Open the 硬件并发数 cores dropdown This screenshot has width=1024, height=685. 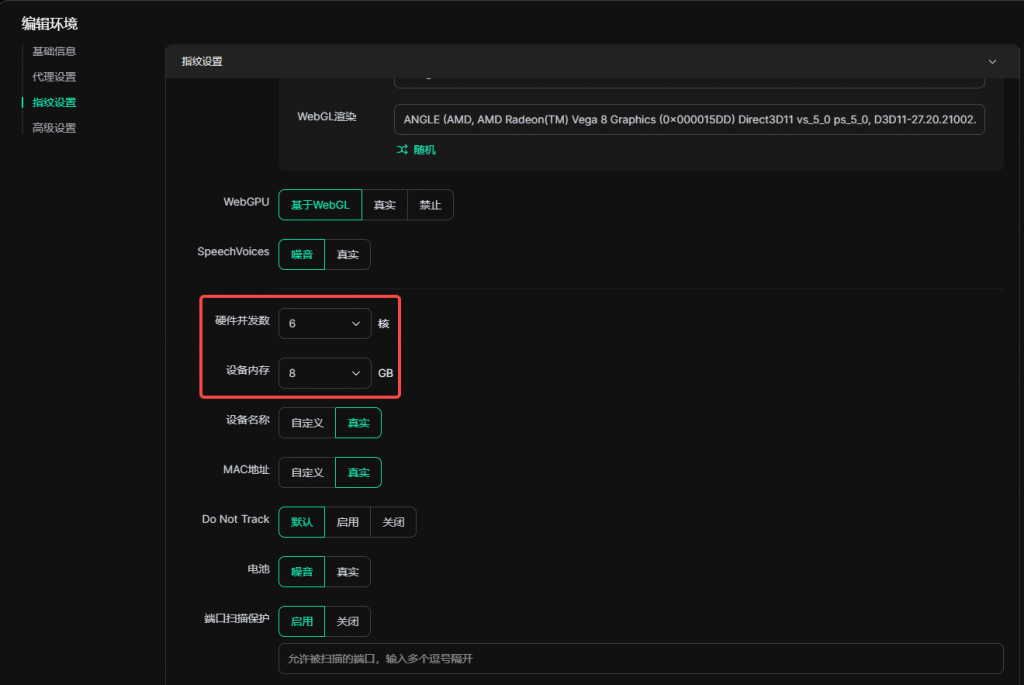click(x=325, y=323)
